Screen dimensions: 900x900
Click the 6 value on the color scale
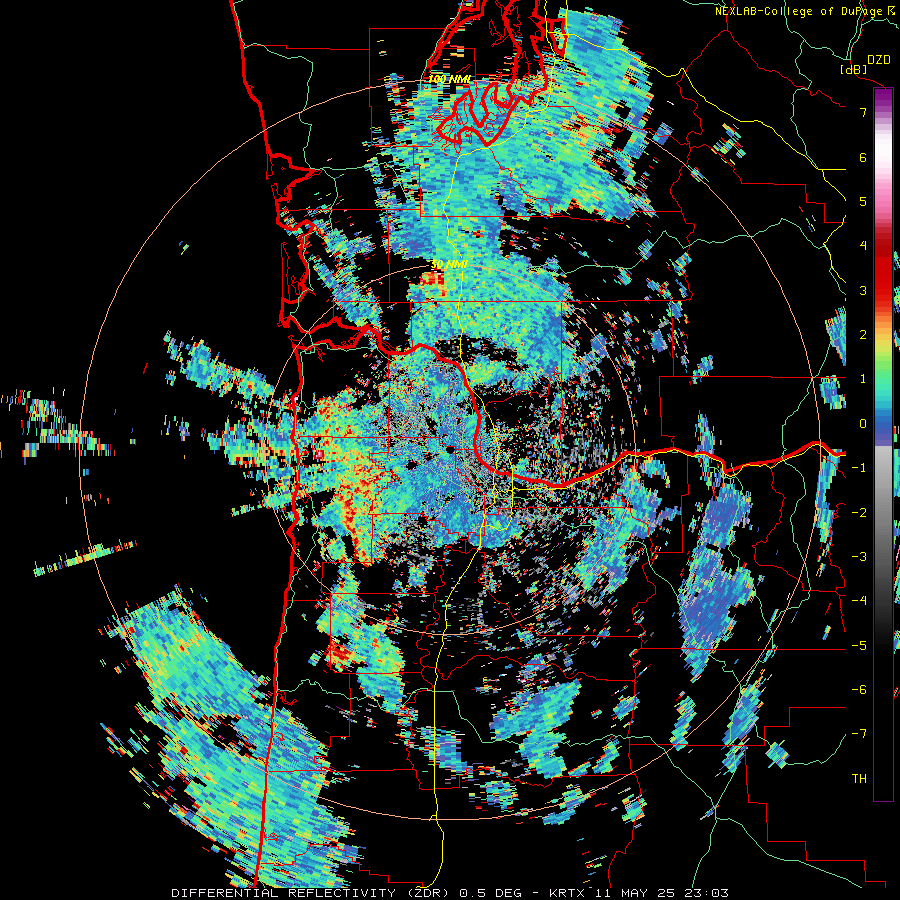[x=863, y=157]
